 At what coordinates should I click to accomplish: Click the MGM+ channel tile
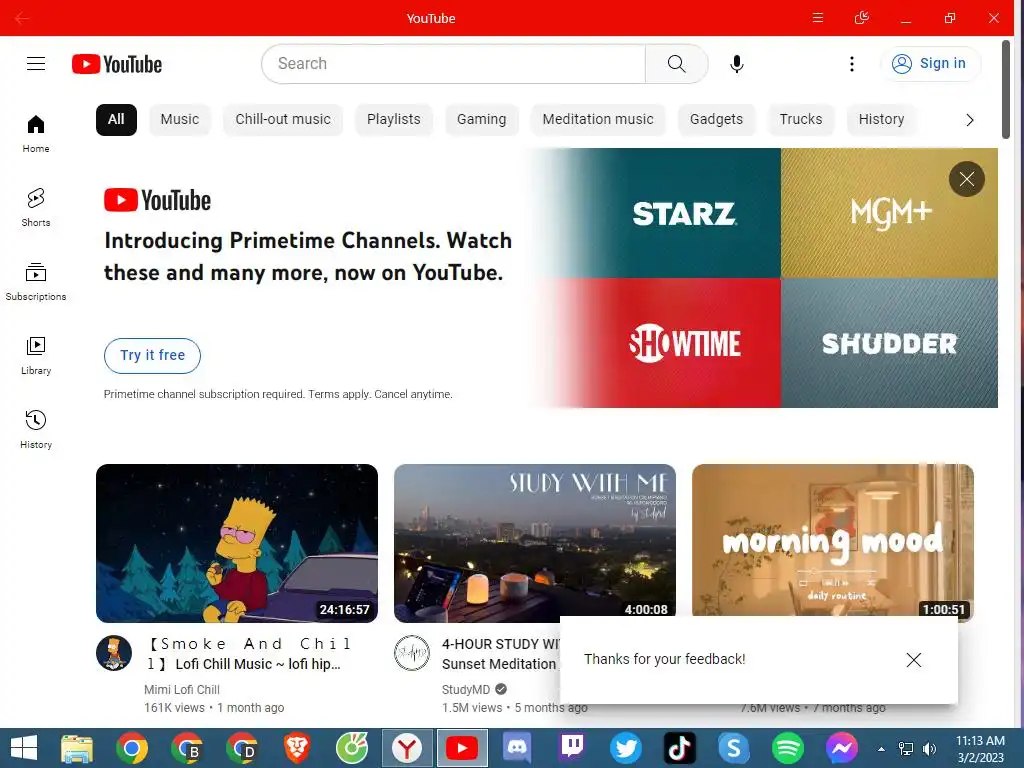[x=889, y=213]
